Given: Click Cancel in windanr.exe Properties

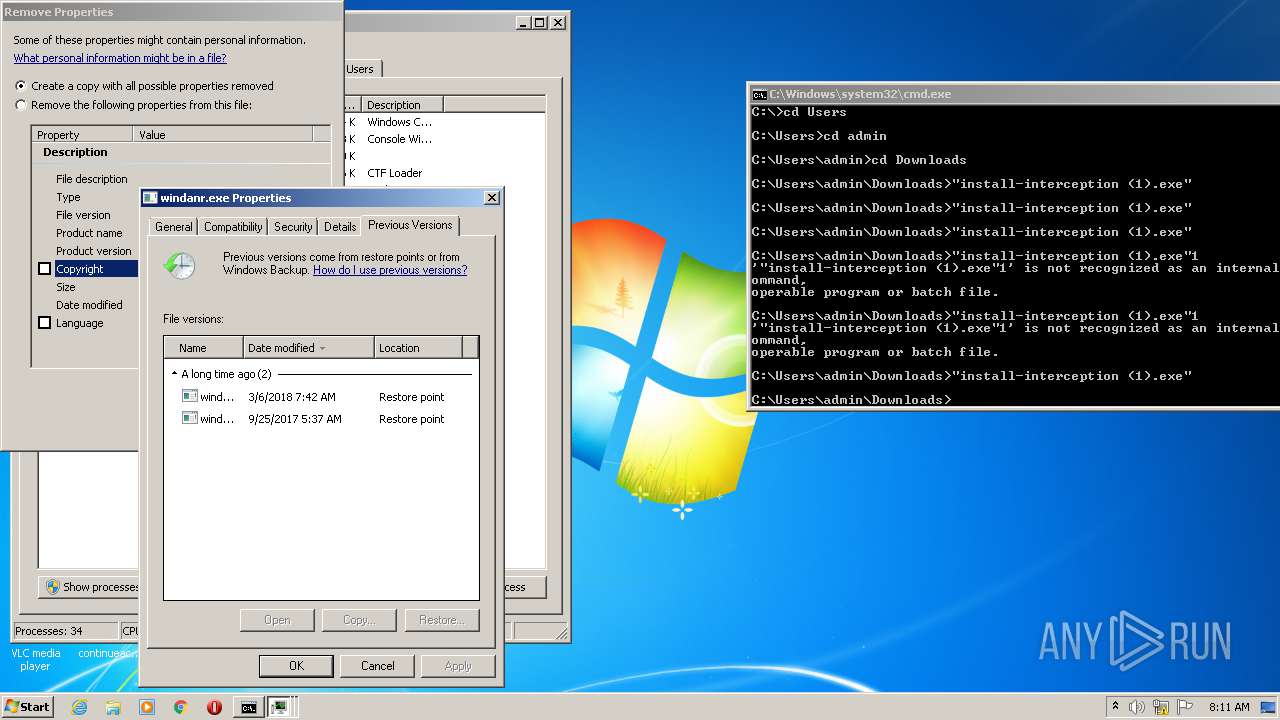Looking at the screenshot, I should (x=377, y=666).
